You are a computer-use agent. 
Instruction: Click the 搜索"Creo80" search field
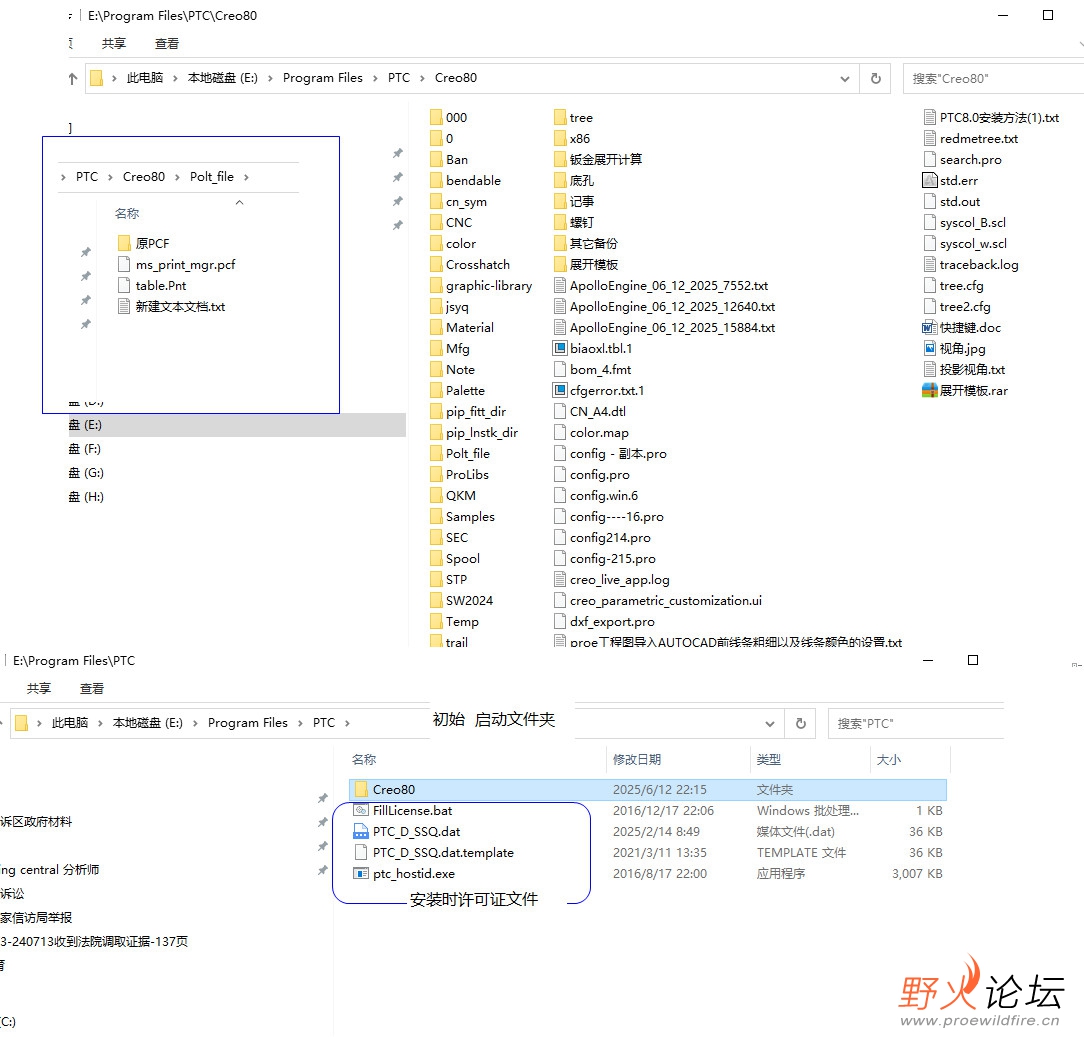coord(993,79)
